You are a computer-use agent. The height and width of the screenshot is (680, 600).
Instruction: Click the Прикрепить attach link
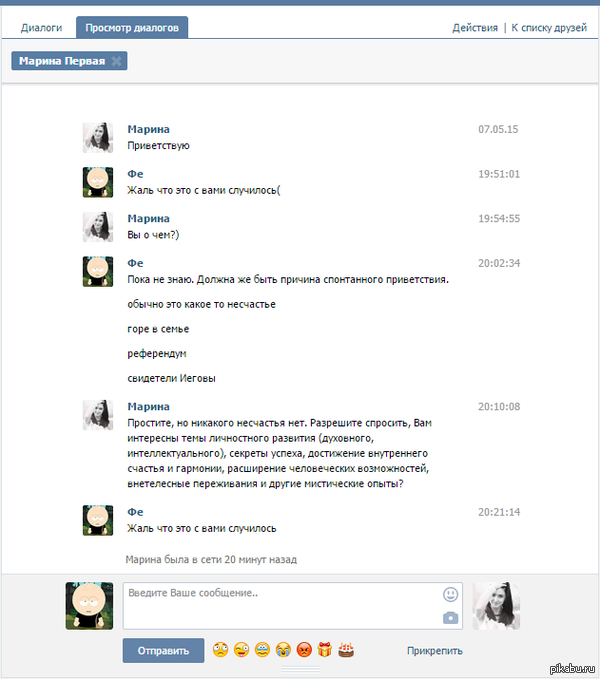[x=435, y=651]
